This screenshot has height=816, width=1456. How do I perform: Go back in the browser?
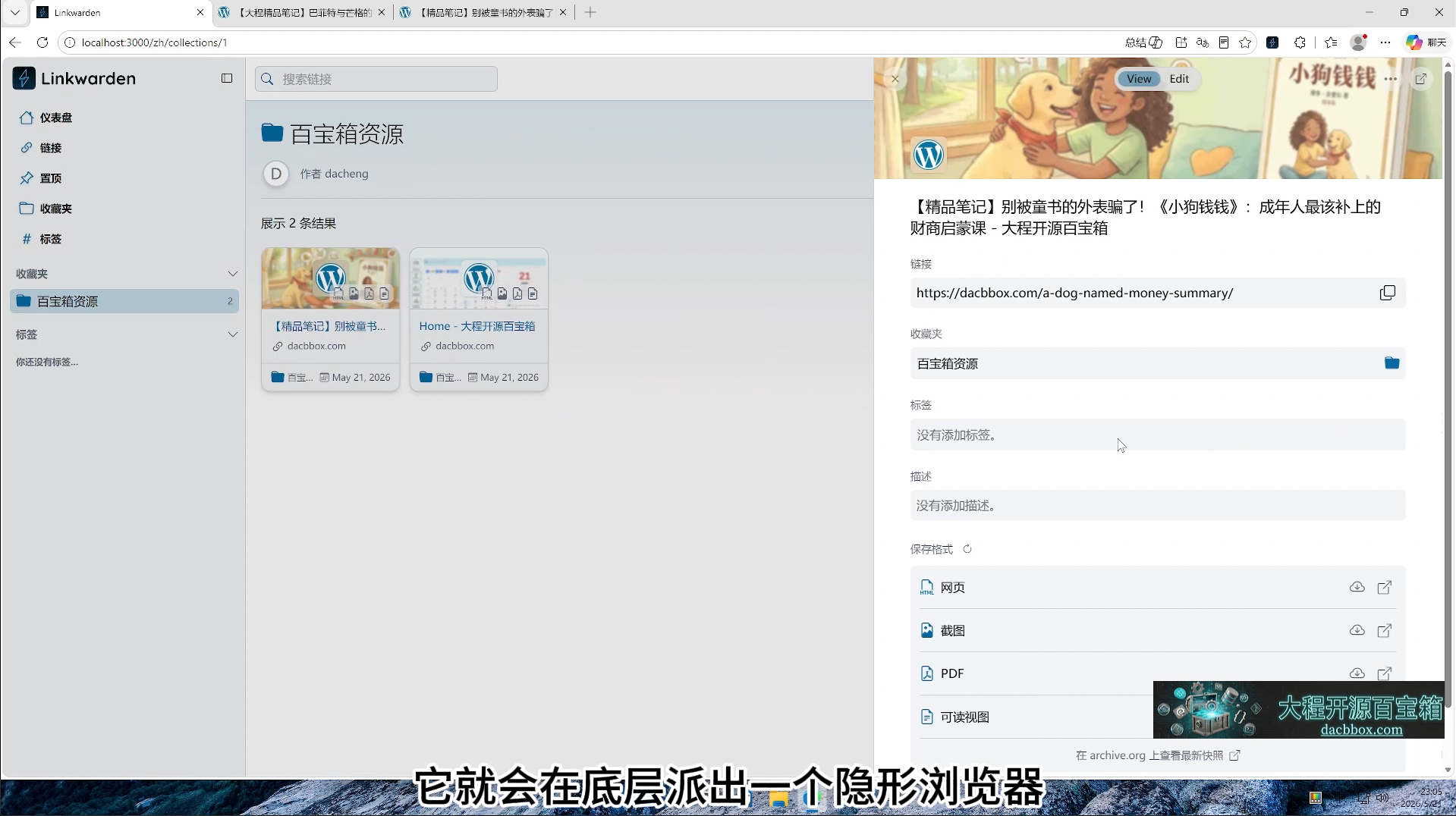pyautogui.click(x=15, y=42)
